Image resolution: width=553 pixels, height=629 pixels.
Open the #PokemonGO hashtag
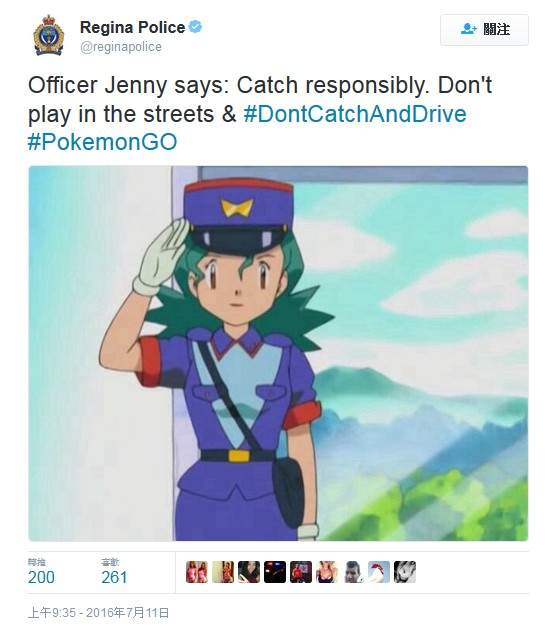[x=102, y=142]
